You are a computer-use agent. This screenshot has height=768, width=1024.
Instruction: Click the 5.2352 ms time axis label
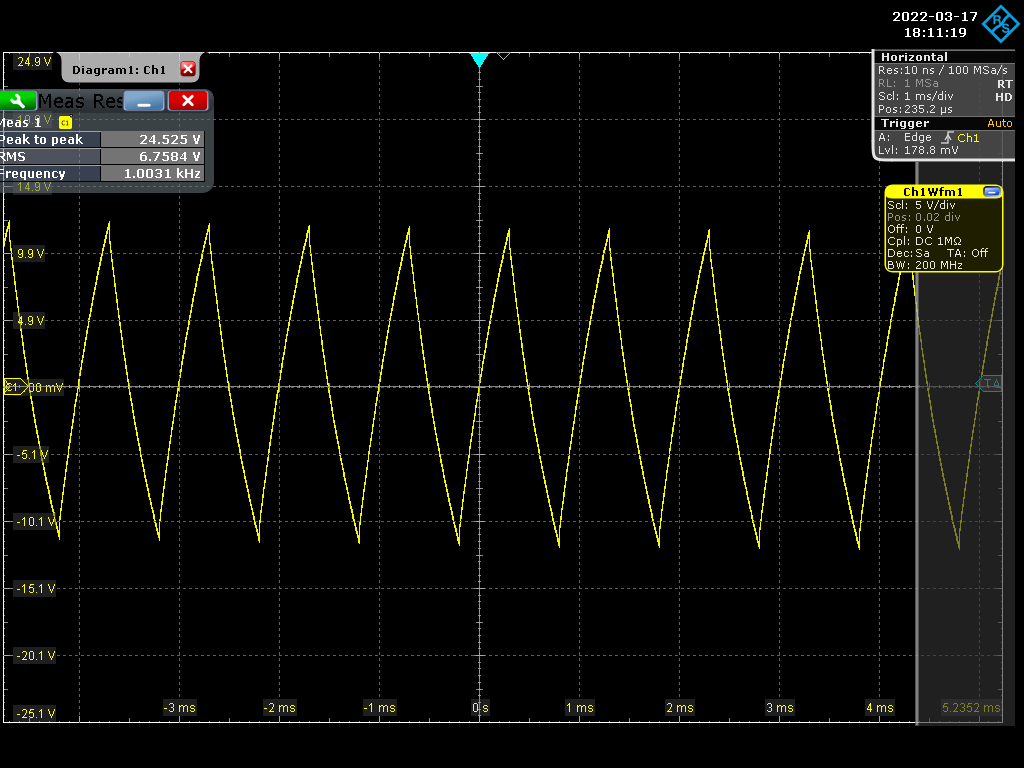click(971, 707)
